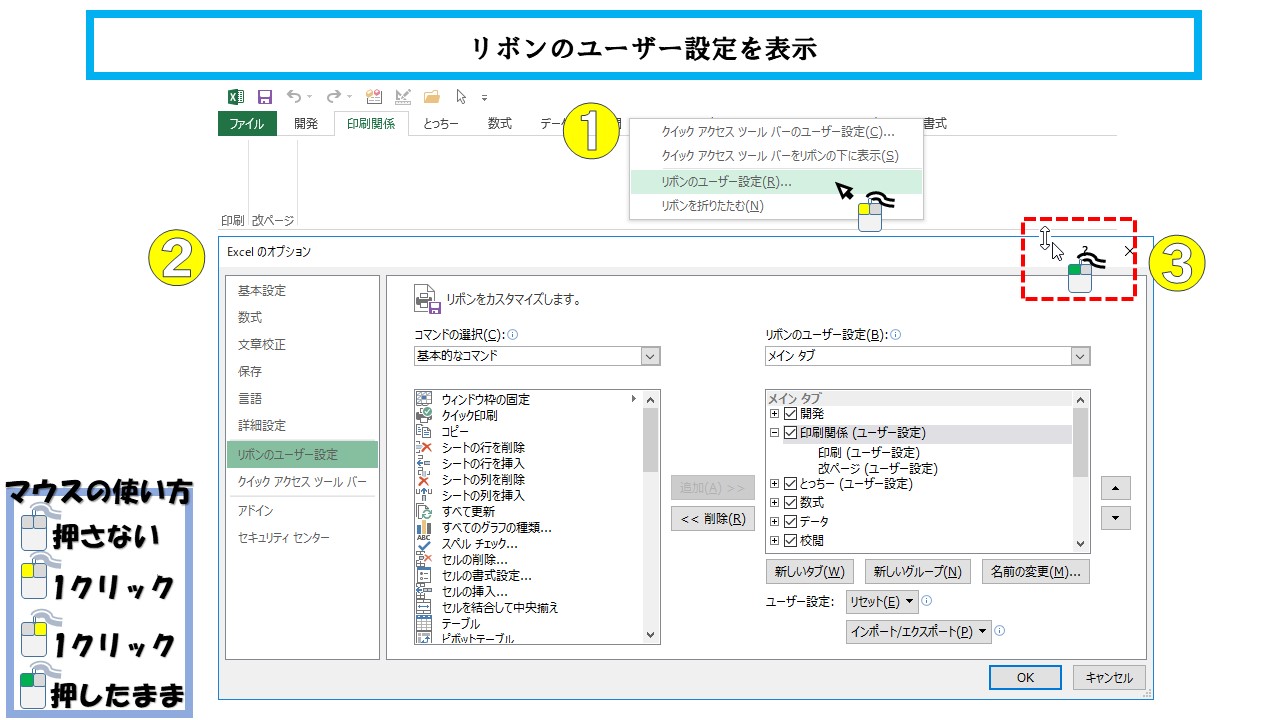Click the スペル チェック ABC icon
The image size is (1280, 720).
[423, 543]
